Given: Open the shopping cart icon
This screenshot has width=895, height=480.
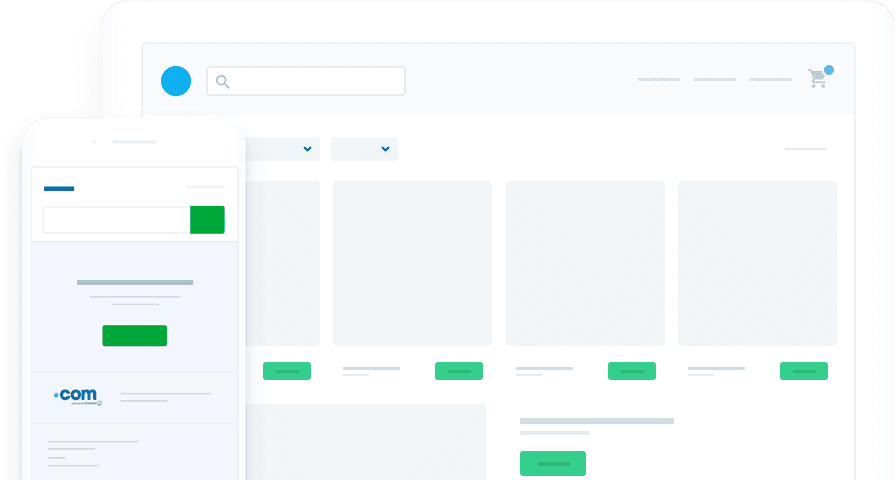Looking at the screenshot, I should 818,78.
